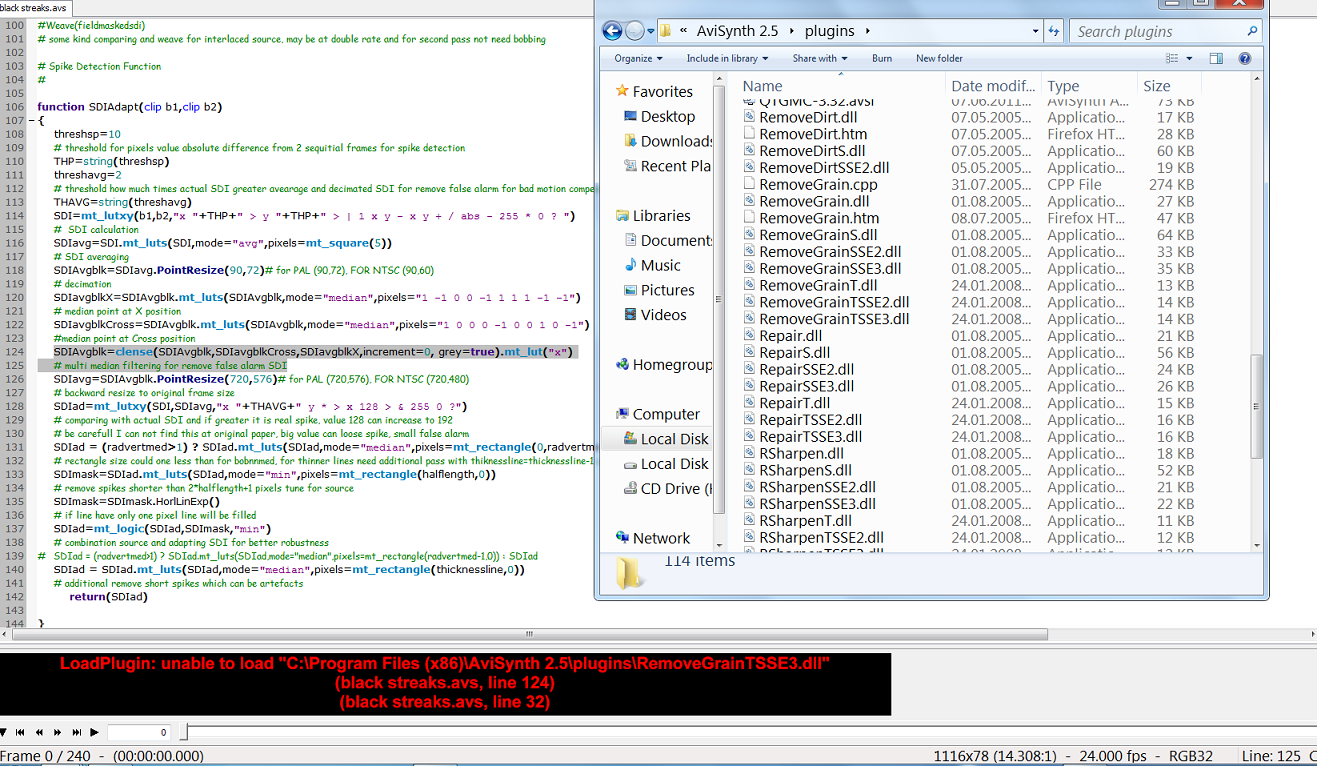Viewport: 1317px width, 766px height.
Task: Sort files by Date modified column
Action: coord(993,86)
